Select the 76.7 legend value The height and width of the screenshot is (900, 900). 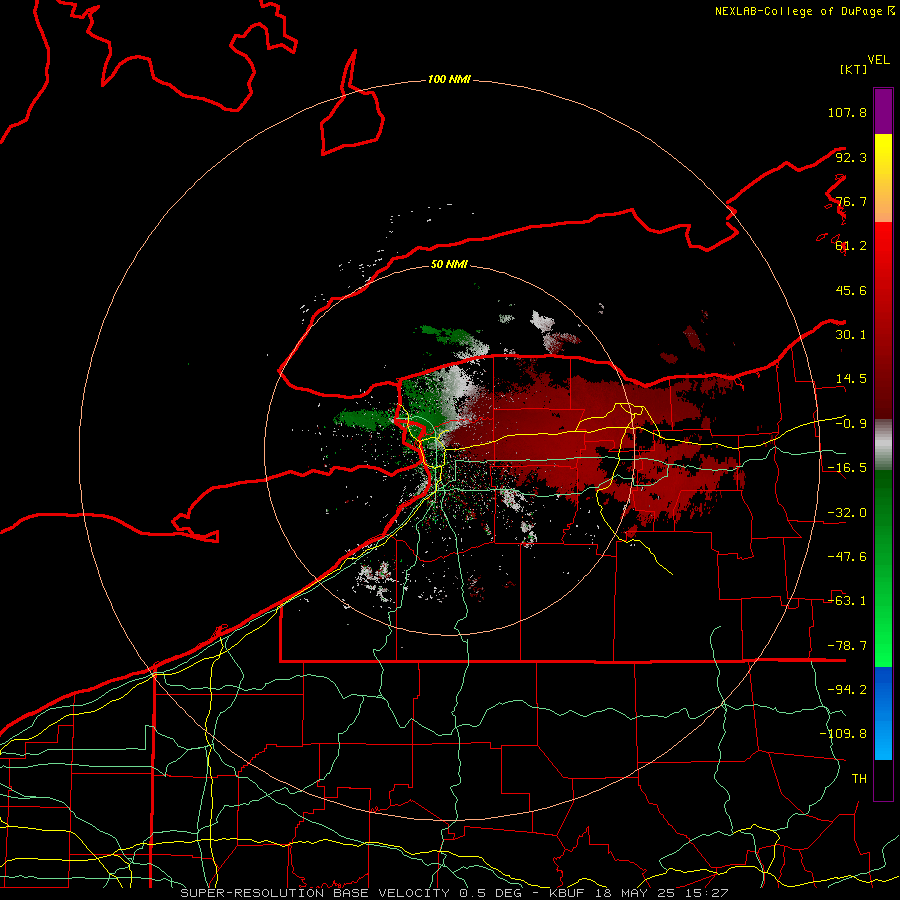[x=851, y=201]
